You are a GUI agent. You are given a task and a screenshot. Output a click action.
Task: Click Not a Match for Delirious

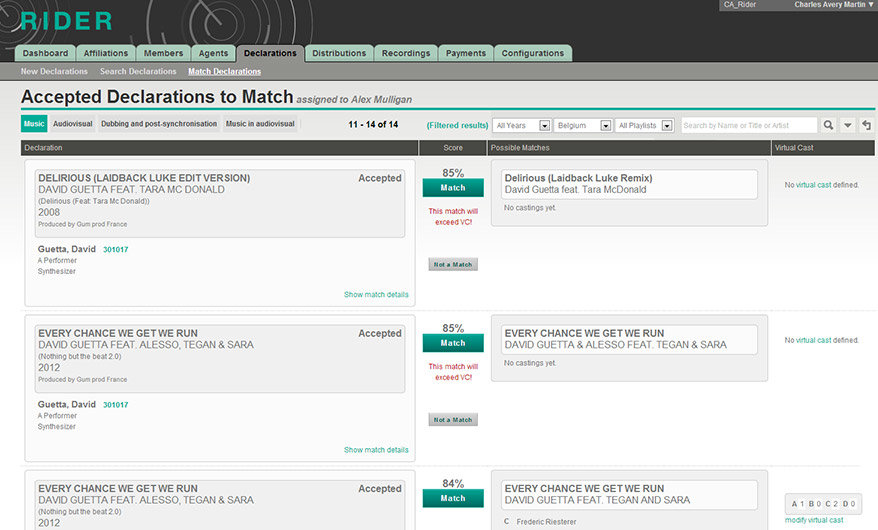coord(453,264)
